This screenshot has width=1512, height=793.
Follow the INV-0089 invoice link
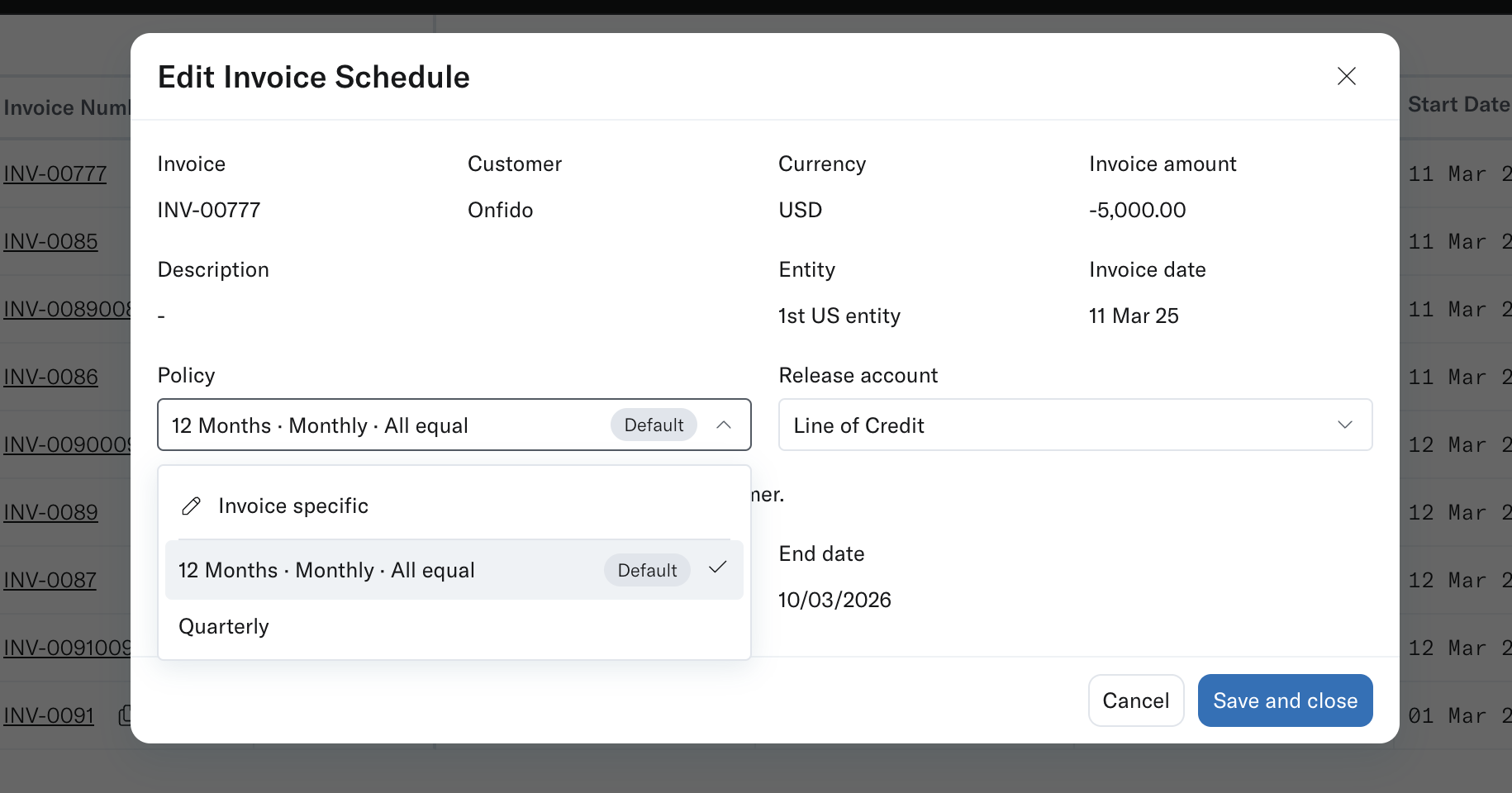coord(50,513)
